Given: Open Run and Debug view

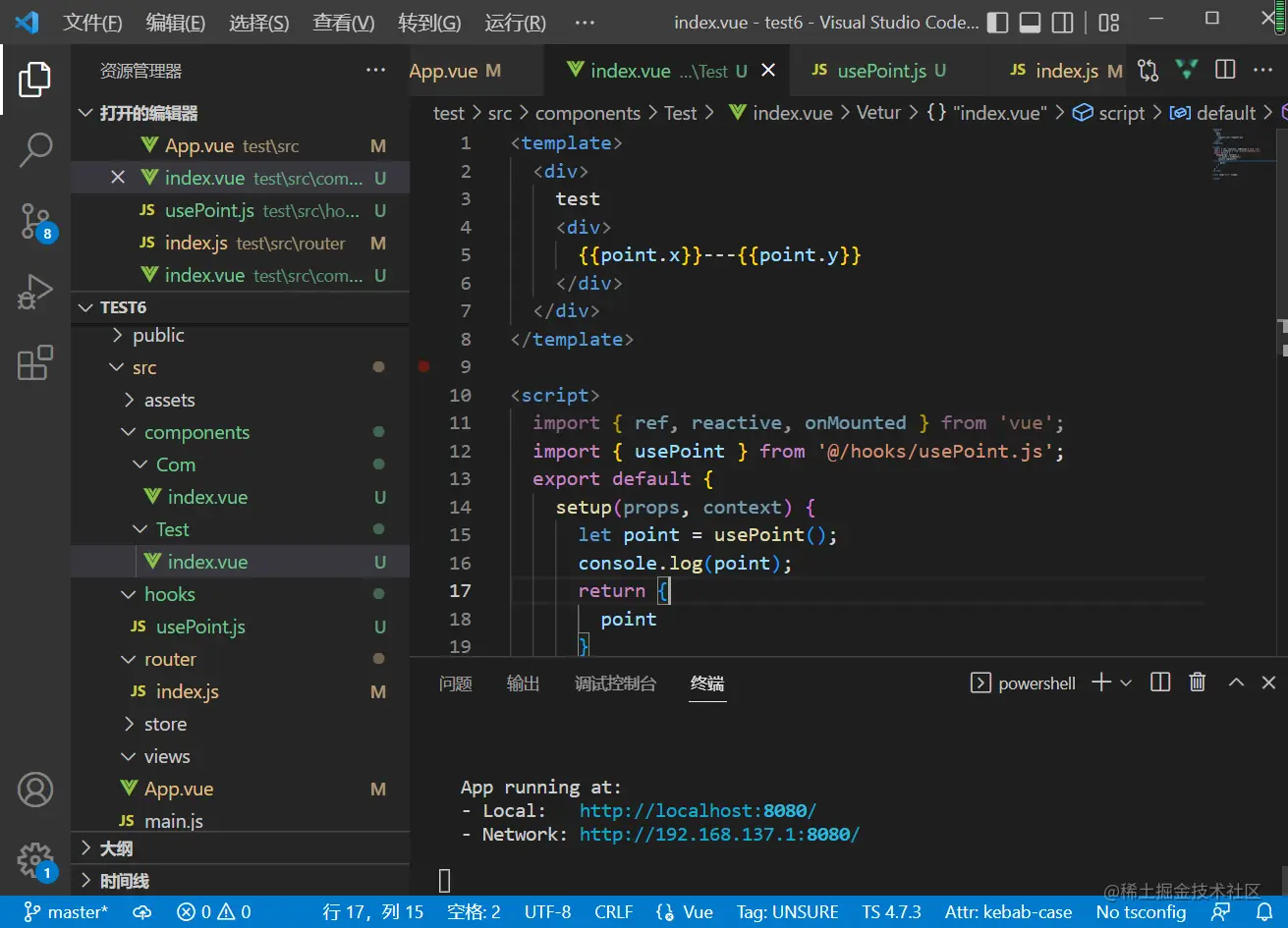Looking at the screenshot, I should [35, 292].
